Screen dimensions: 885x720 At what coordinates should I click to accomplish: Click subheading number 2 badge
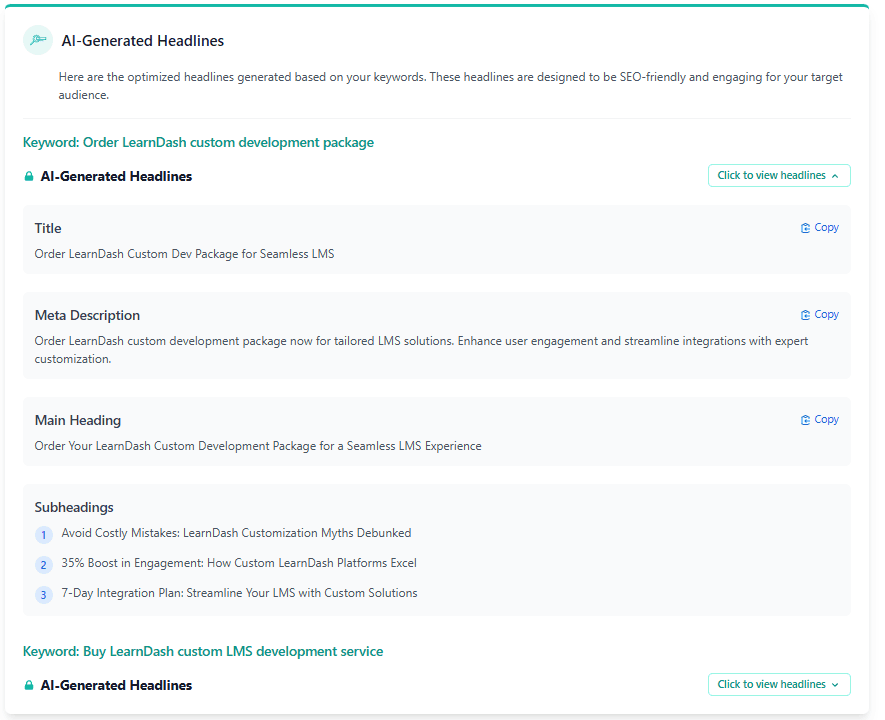click(43, 565)
